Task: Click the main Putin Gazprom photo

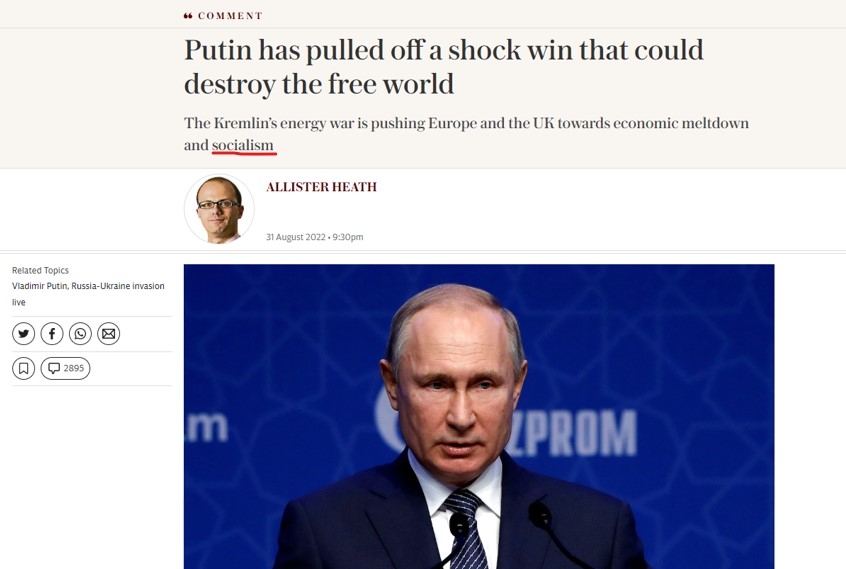Action: tap(479, 416)
